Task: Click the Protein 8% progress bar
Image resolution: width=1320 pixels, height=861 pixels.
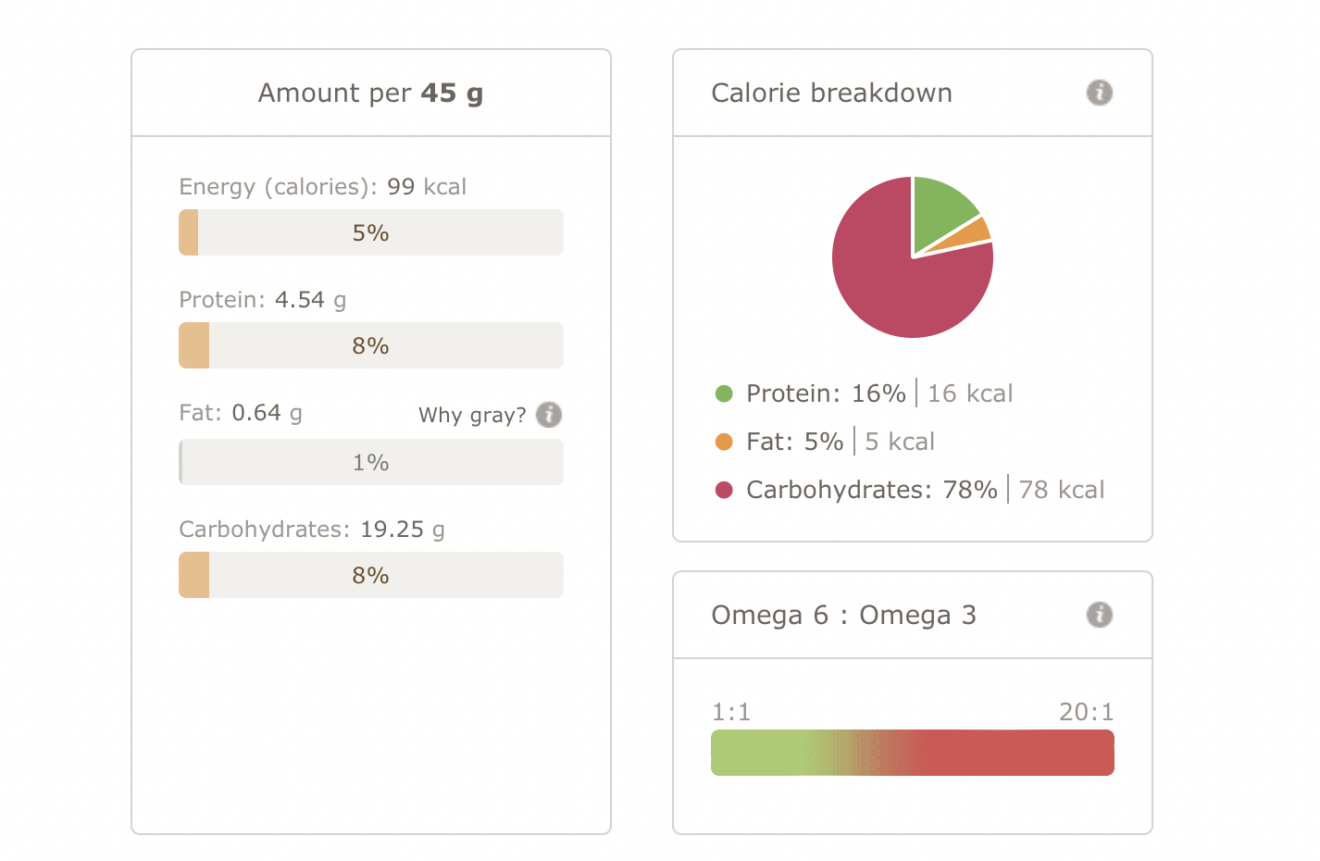Action: 370,345
